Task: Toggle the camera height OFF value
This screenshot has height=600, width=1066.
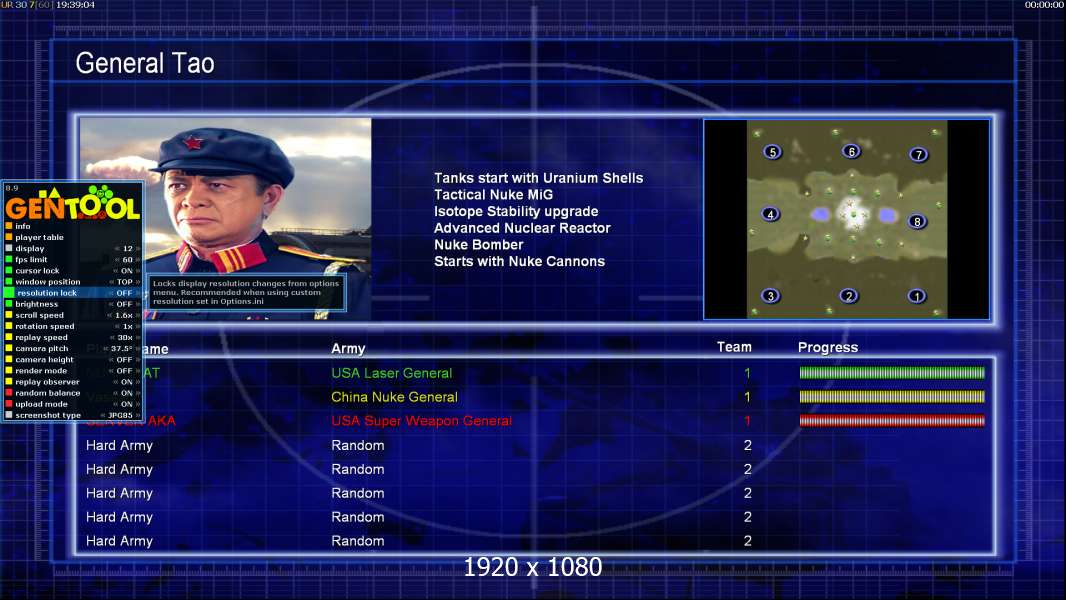Action: tap(124, 359)
